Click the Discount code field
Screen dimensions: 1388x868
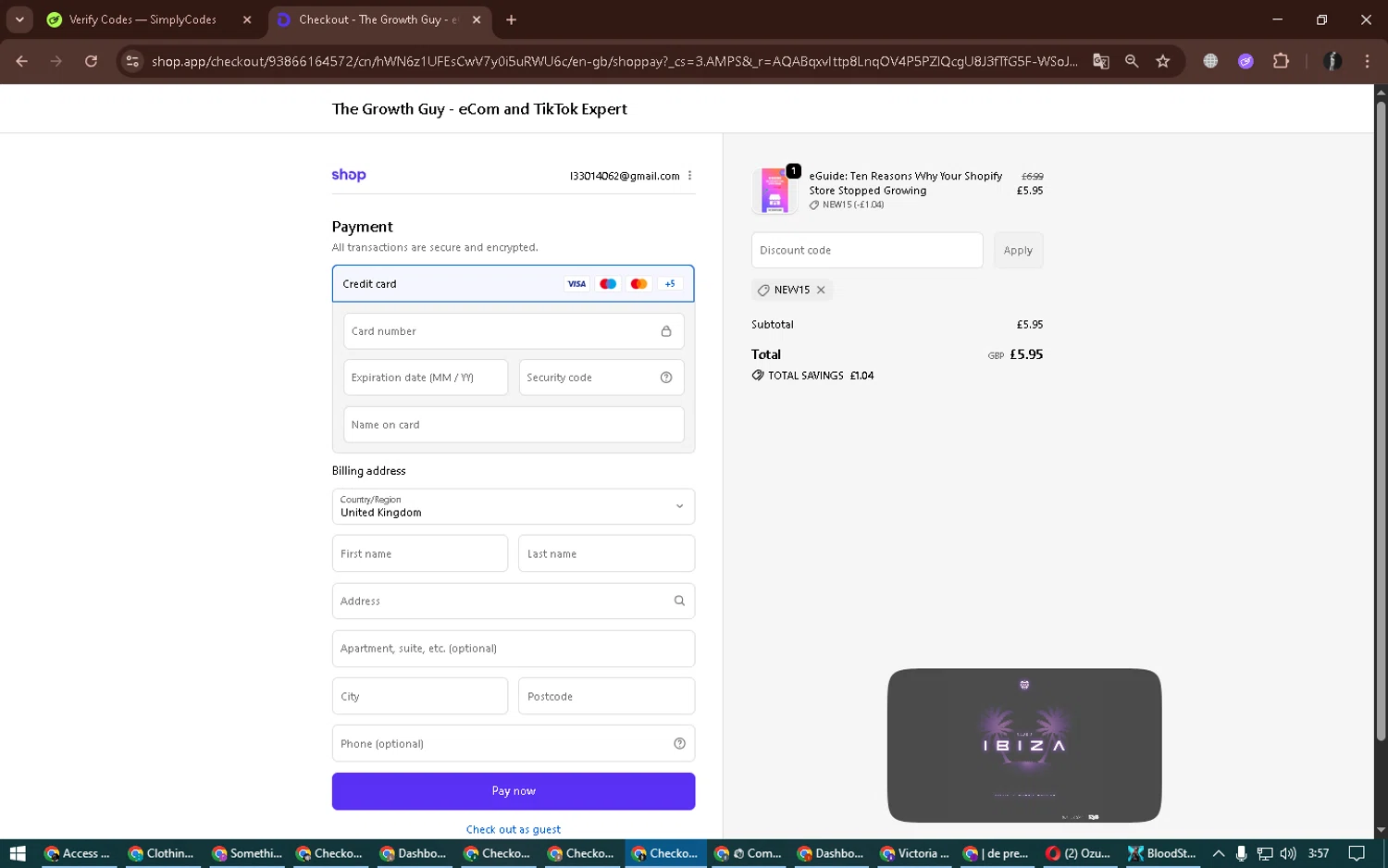[x=867, y=250]
